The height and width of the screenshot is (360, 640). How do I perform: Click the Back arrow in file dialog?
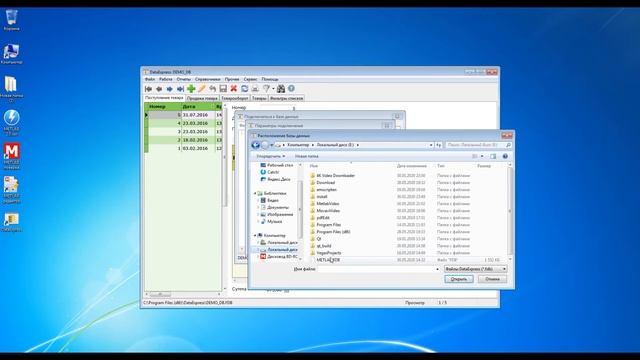tap(256, 145)
